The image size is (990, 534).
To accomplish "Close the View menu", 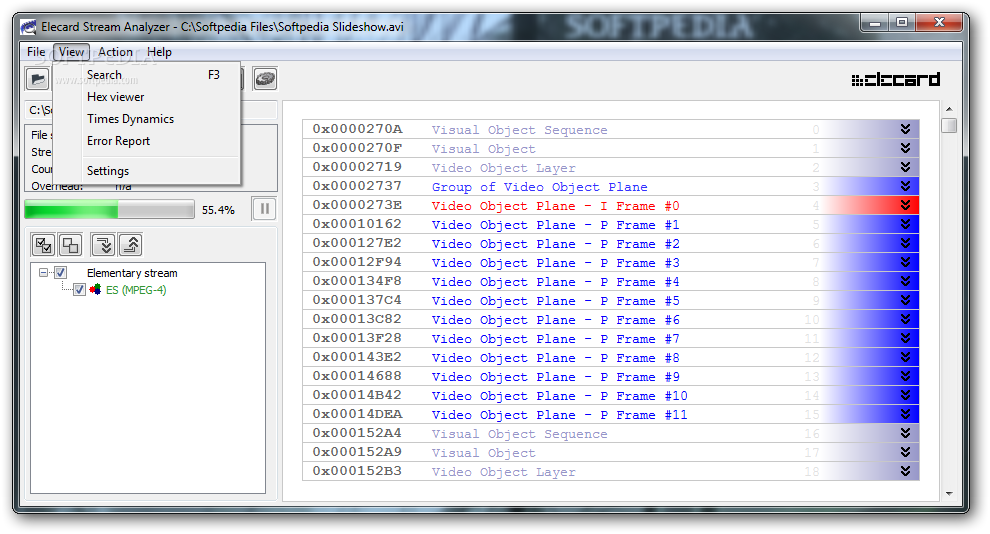I will [x=71, y=52].
